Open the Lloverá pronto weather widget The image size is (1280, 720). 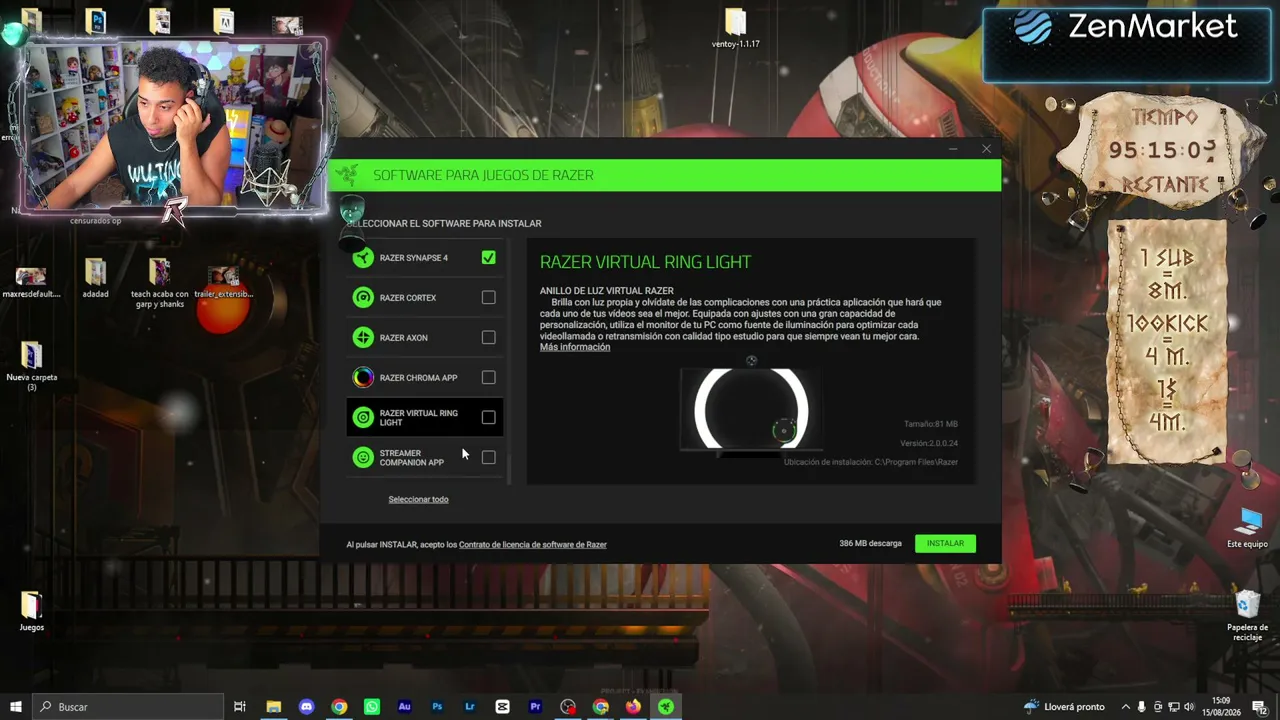tap(1064, 707)
